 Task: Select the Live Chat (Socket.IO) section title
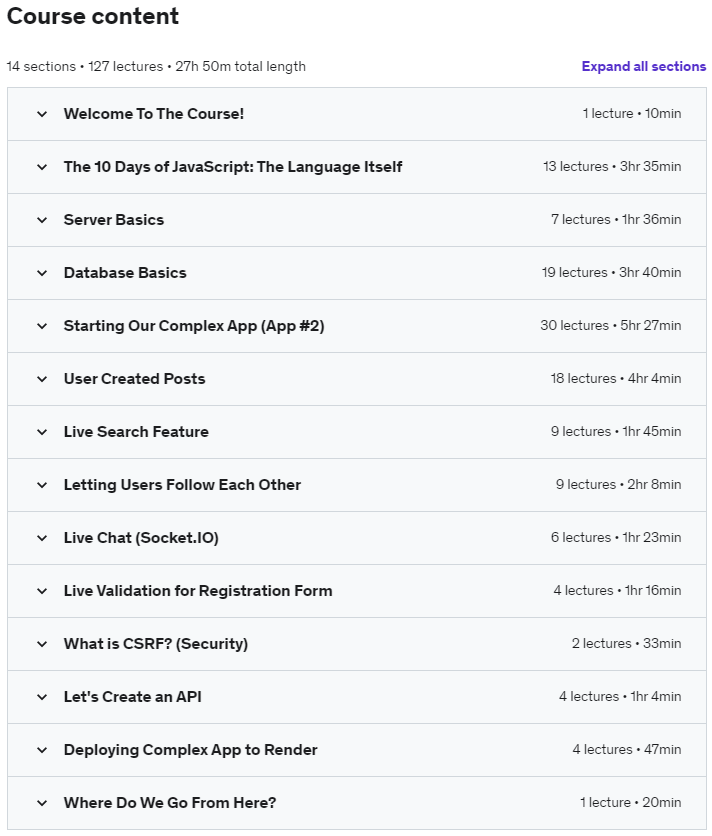click(141, 538)
